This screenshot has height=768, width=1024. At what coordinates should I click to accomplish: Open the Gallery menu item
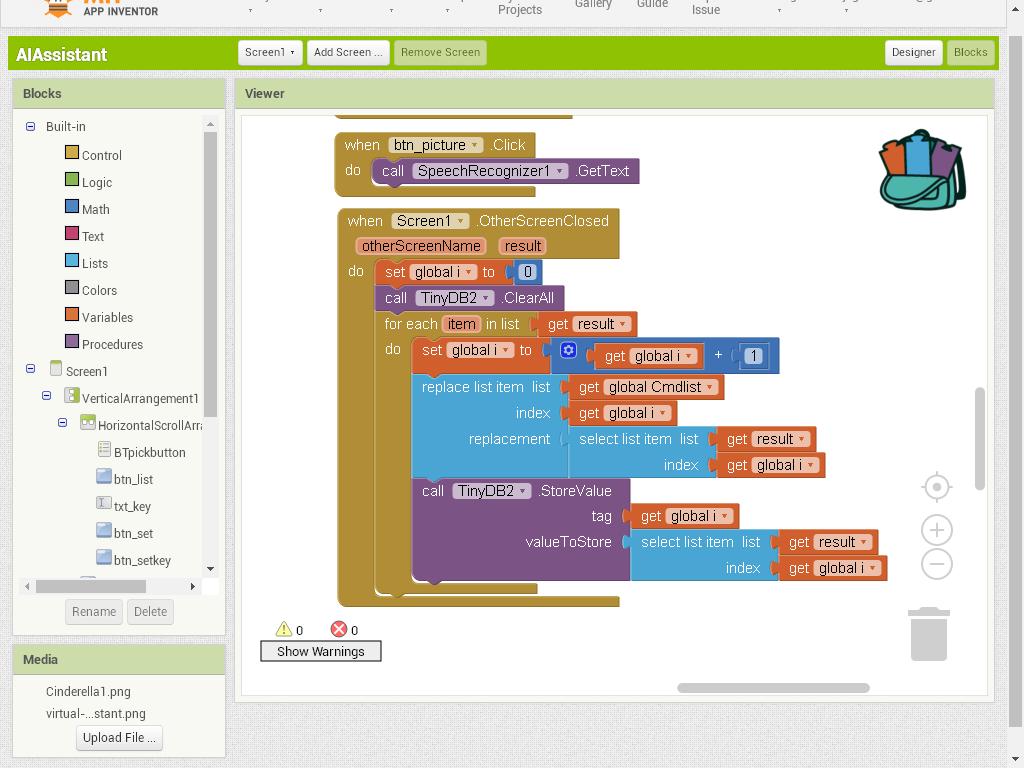593,5
